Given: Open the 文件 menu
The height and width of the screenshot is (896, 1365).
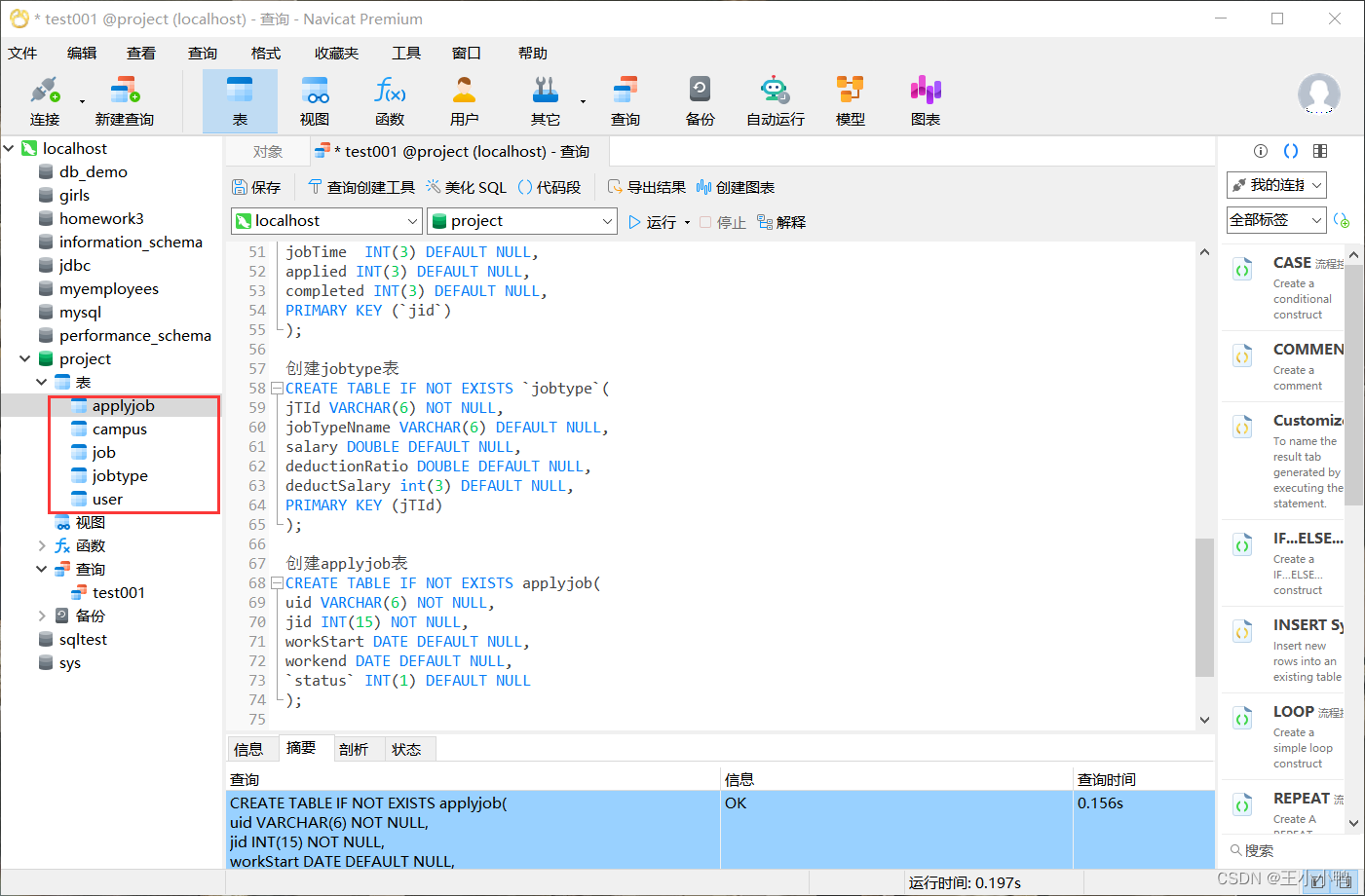Looking at the screenshot, I should [x=22, y=54].
